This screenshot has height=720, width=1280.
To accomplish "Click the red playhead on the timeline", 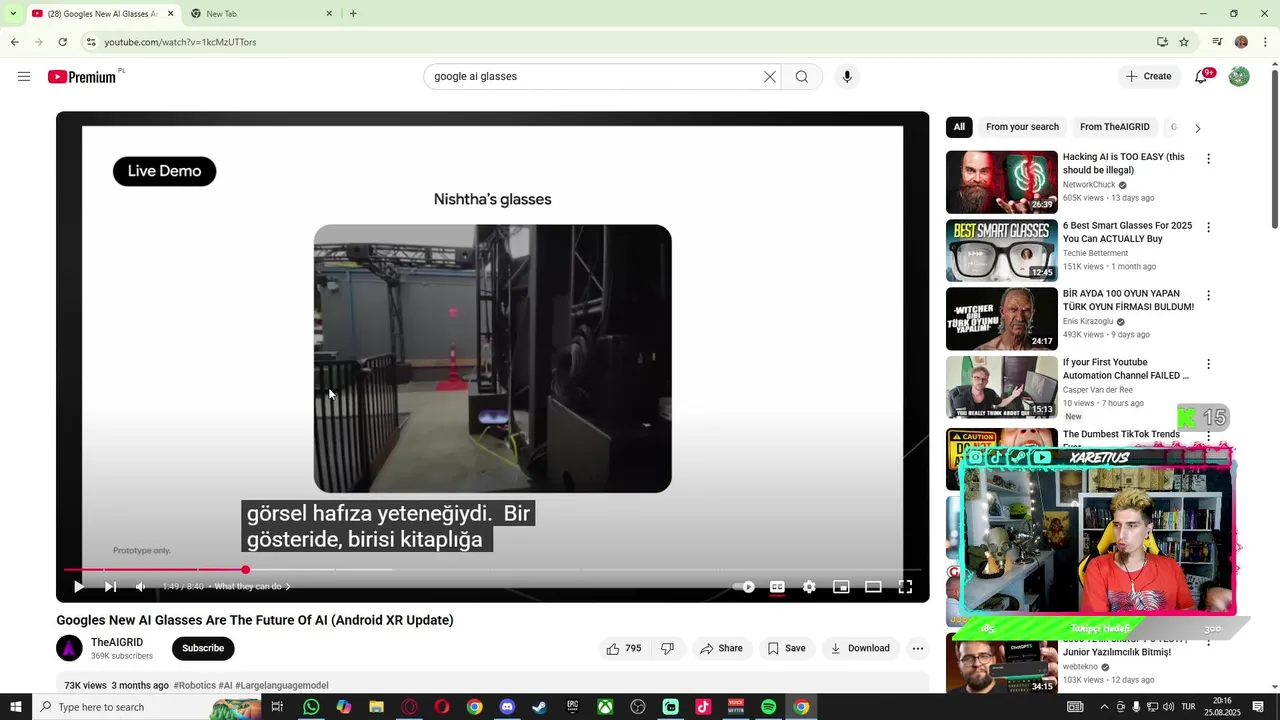I will click(245, 570).
